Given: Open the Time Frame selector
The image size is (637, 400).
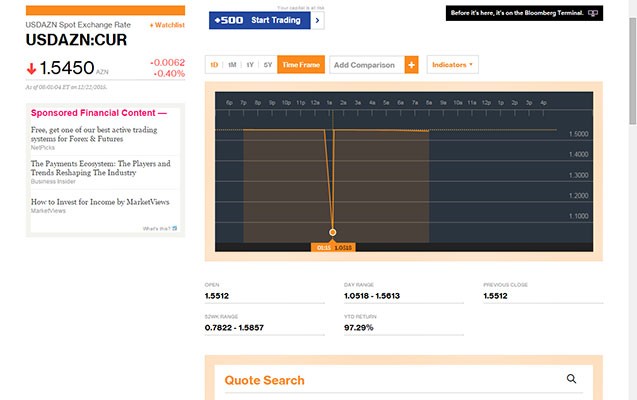Looking at the screenshot, I should 300,65.
